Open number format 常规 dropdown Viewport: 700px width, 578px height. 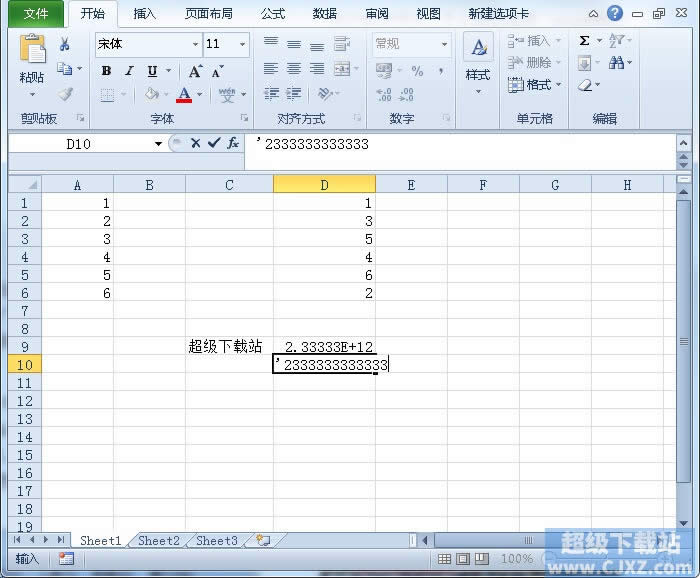(x=444, y=44)
